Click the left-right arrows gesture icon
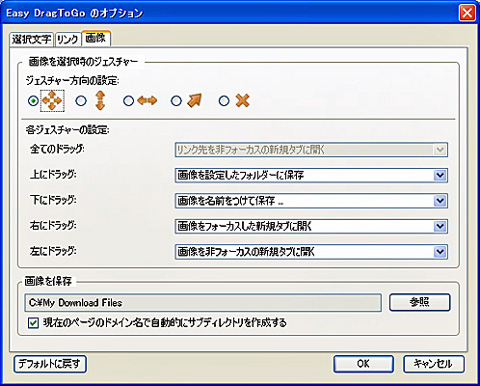The height and width of the screenshot is (386, 480). click(x=147, y=100)
